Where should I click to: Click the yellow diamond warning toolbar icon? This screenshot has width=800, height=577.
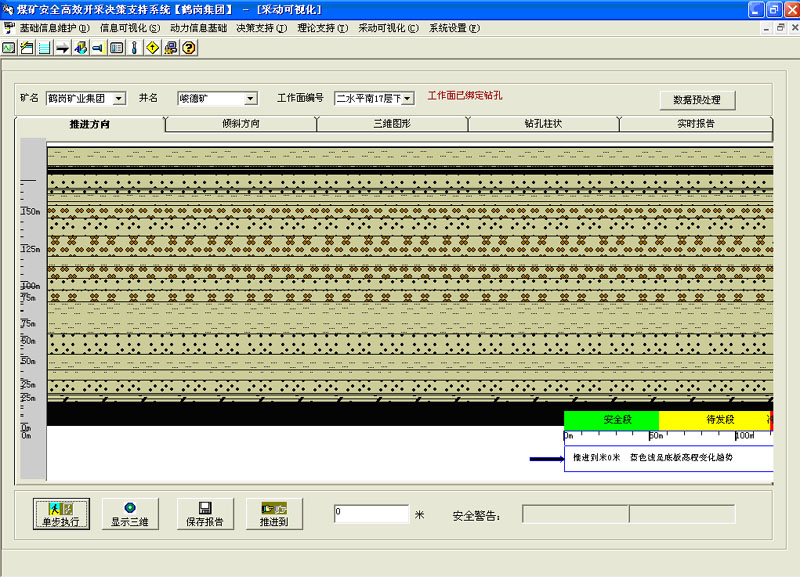[152, 47]
